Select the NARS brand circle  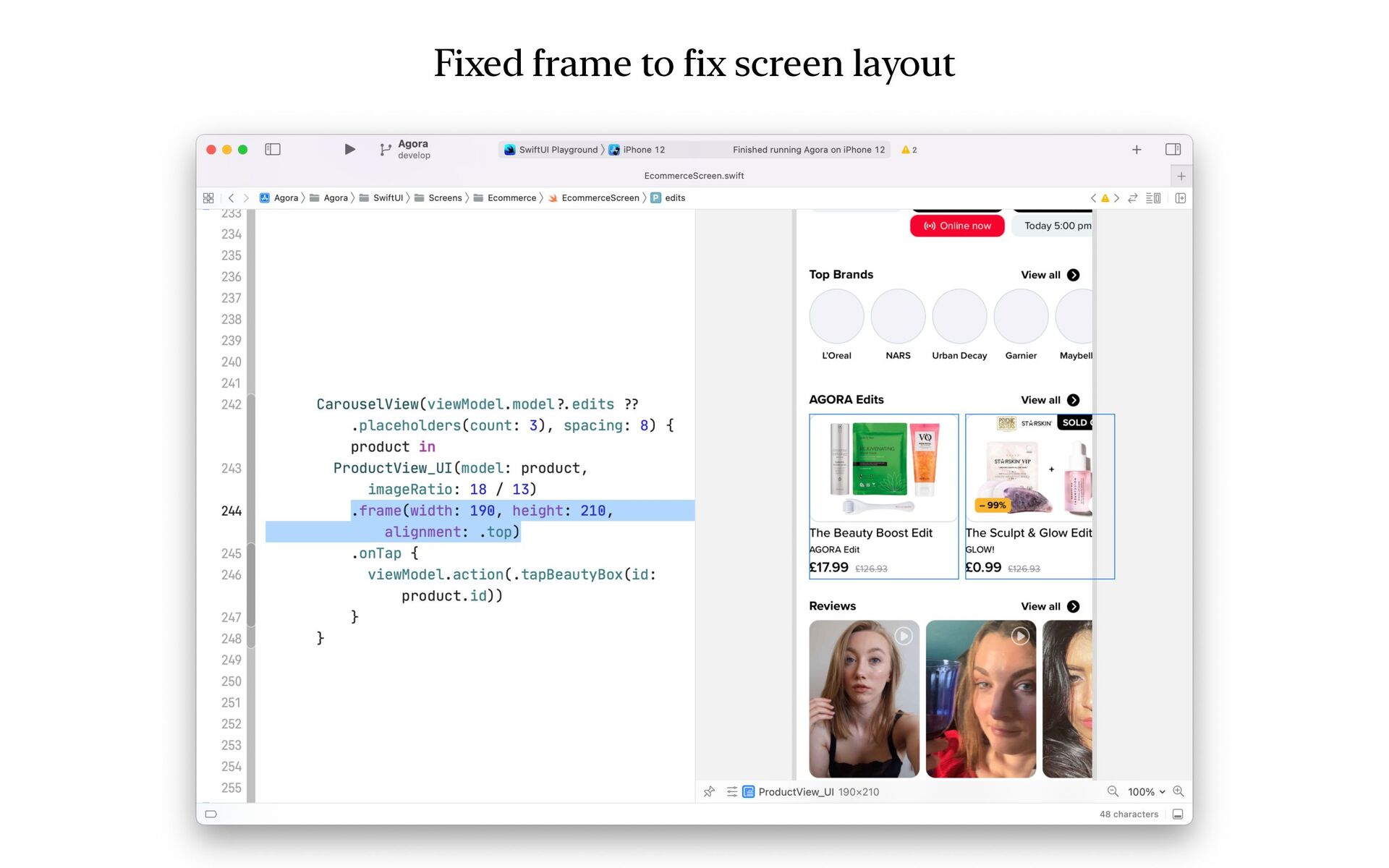click(898, 316)
